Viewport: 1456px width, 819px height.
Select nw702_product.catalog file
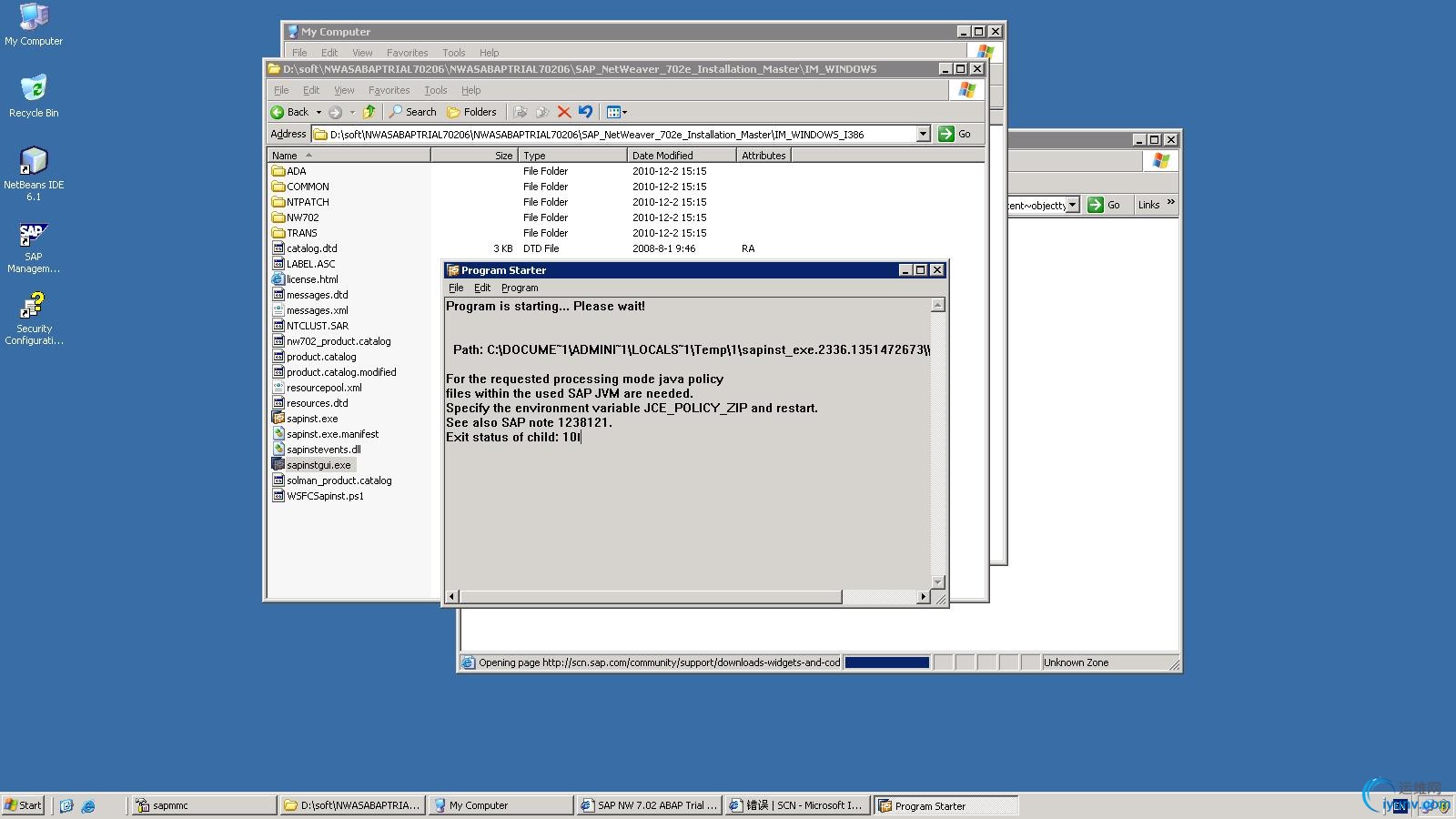pos(331,341)
